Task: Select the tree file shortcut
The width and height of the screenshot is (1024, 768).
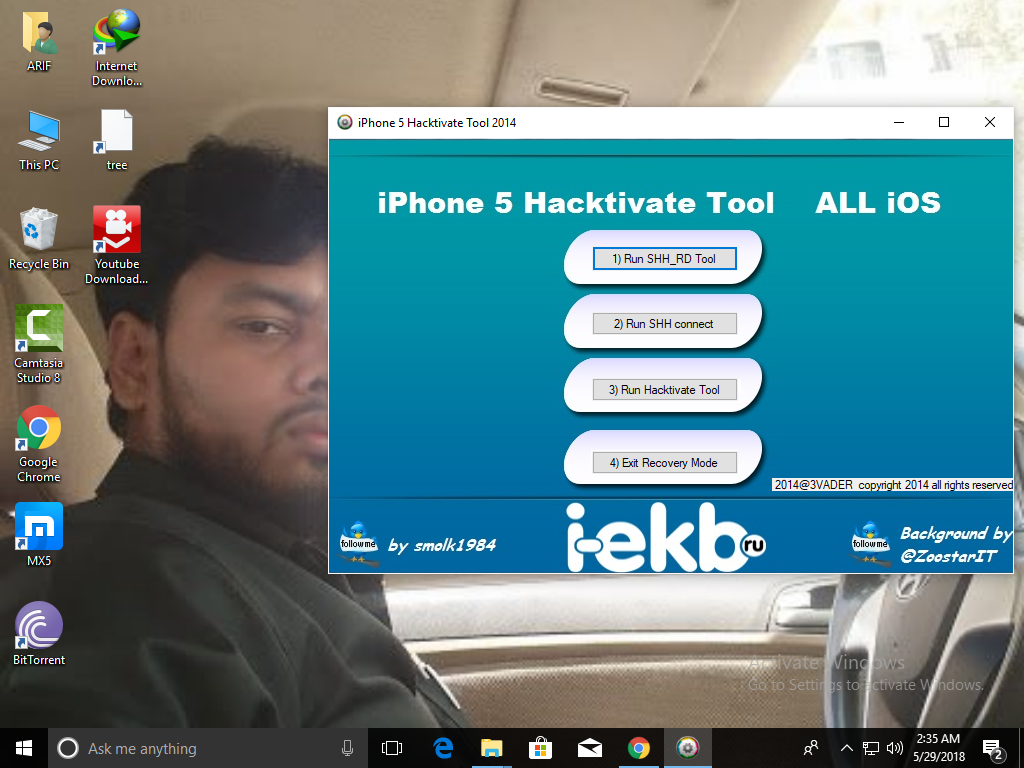Action: [x=117, y=140]
